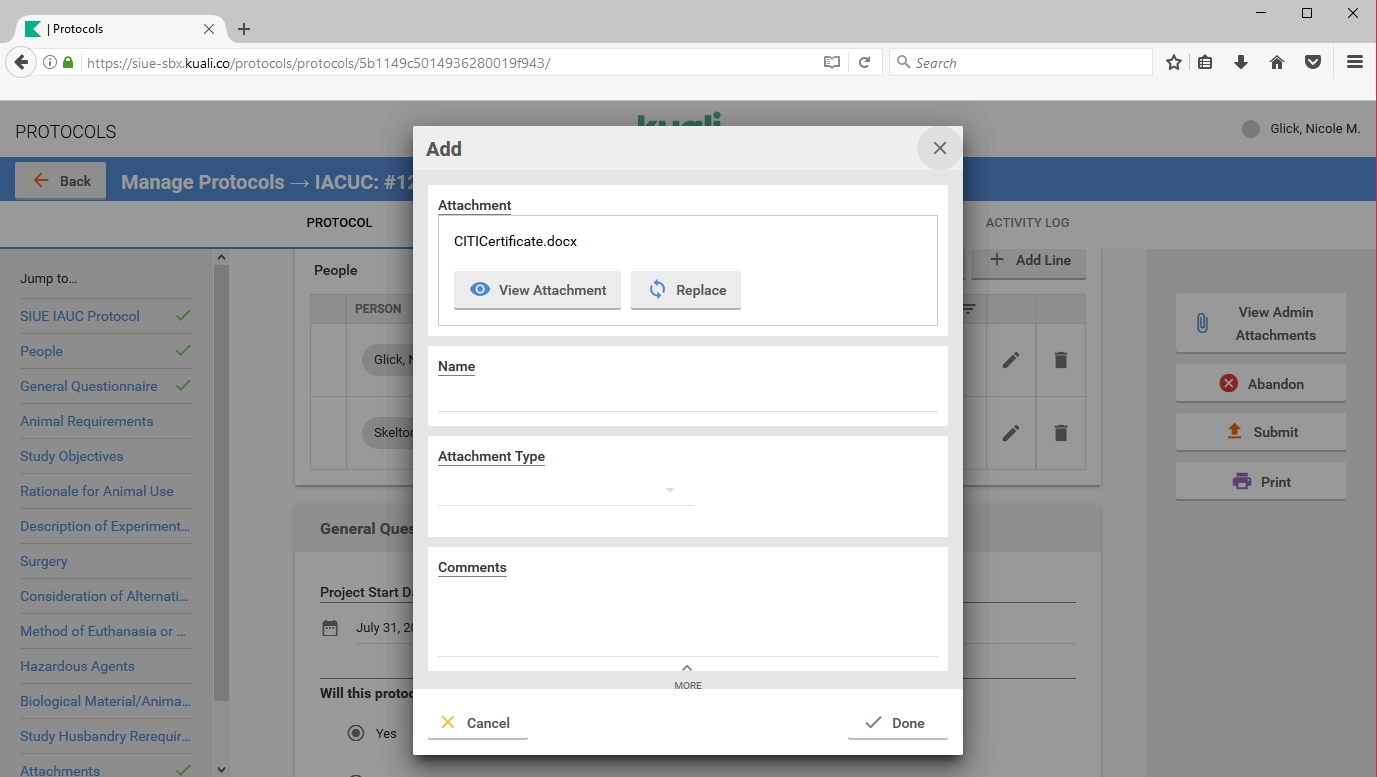The height and width of the screenshot is (777, 1377).
Task: Replace the CITICertificate.docx attachment
Action: [x=686, y=290]
